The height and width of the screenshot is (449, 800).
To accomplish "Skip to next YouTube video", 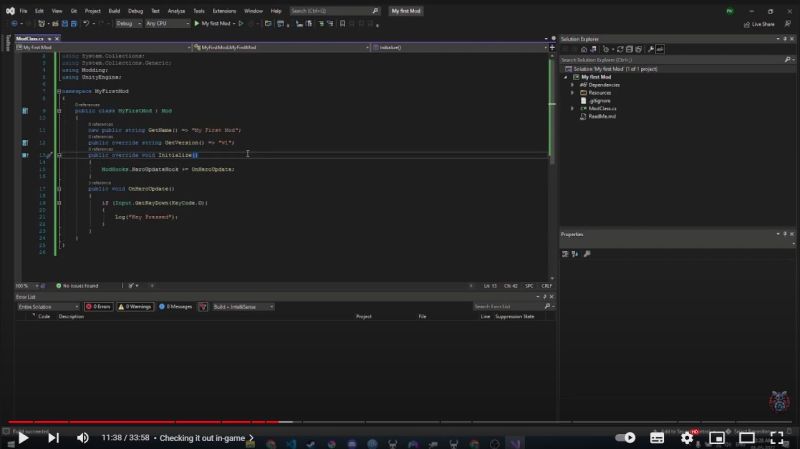I will [x=54, y=438].
